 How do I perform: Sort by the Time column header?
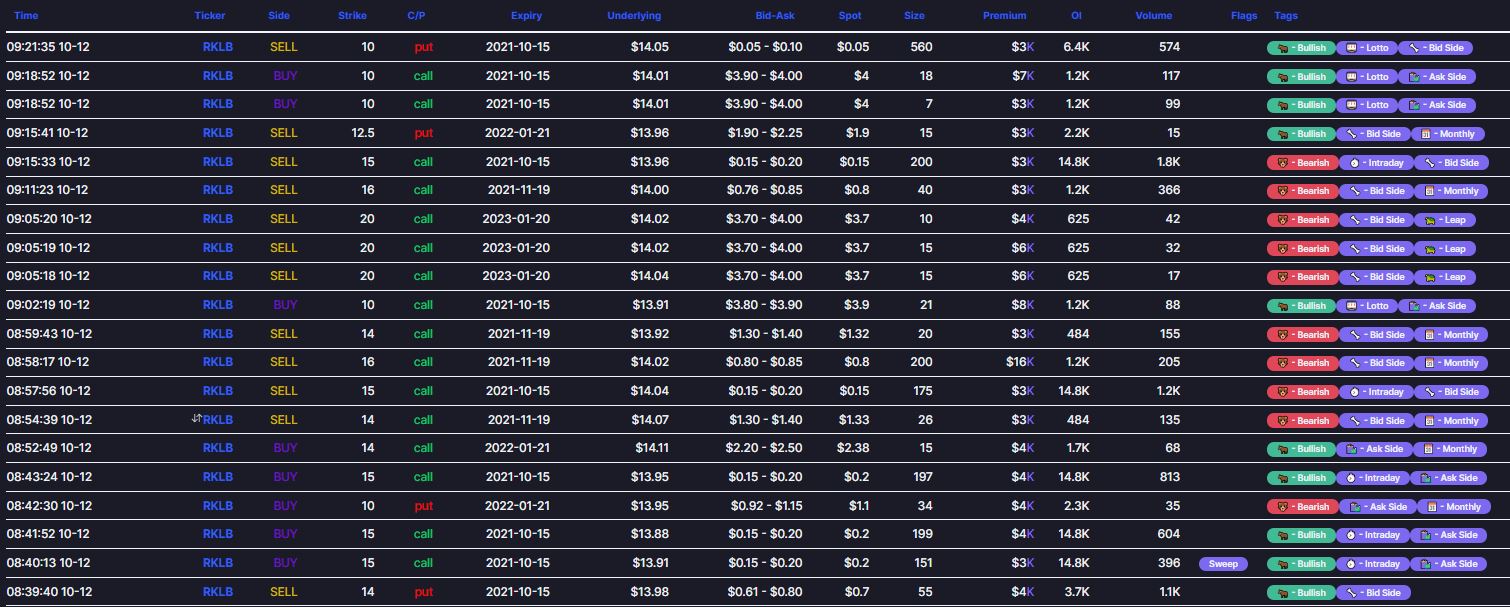click(26, 16)
